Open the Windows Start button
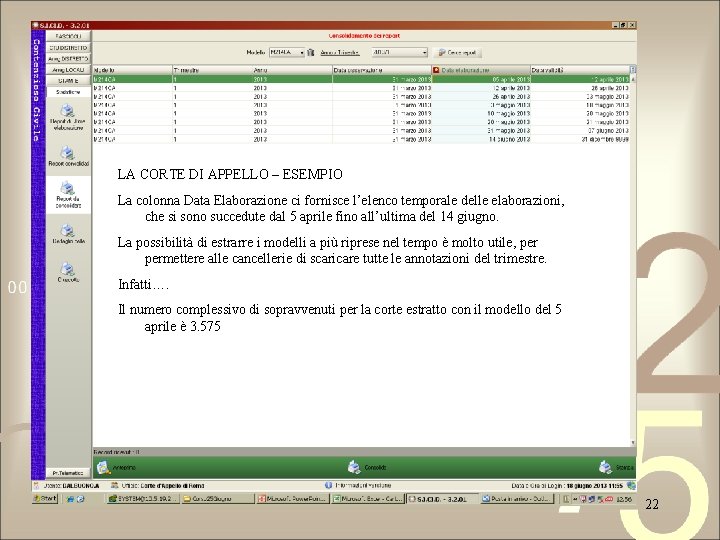The image size is (720, 540). (x=45, y=499)
